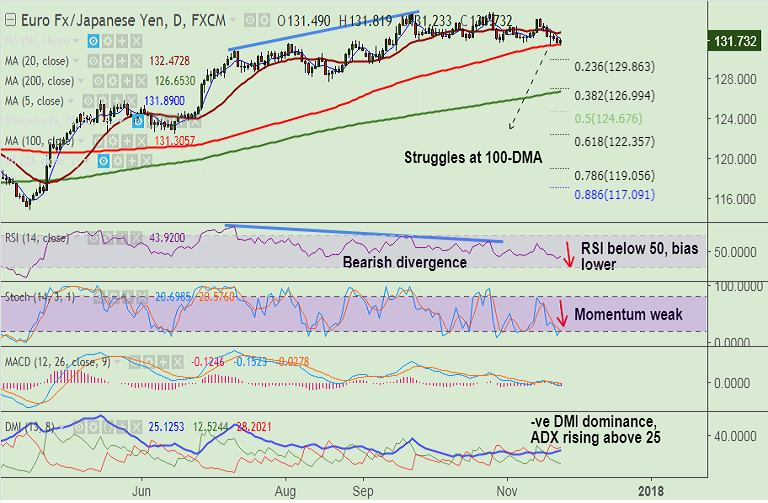Select 'Struggles at 100-DMA' text annotation

click(473, 158)
